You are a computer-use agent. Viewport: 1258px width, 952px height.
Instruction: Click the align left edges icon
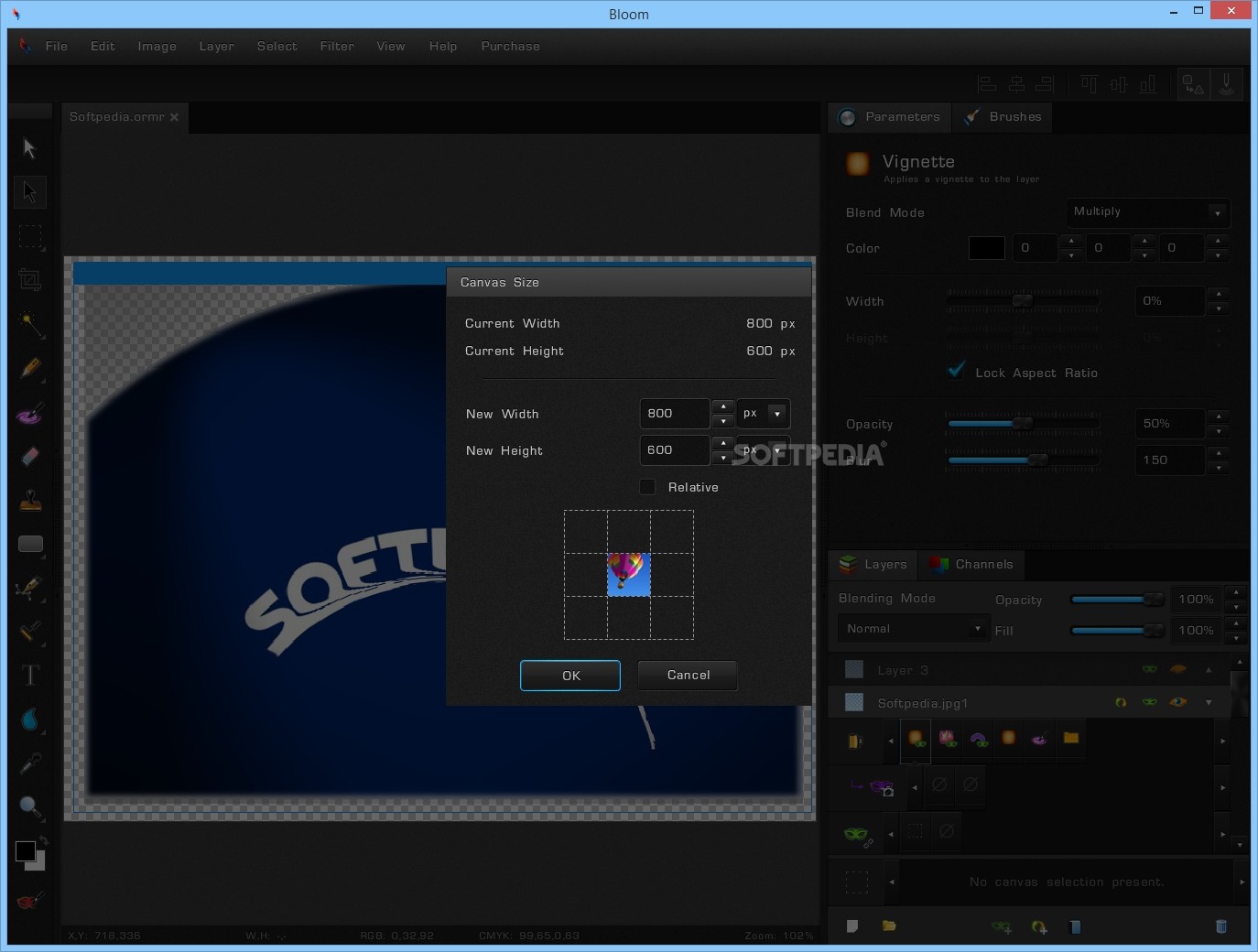987,84
